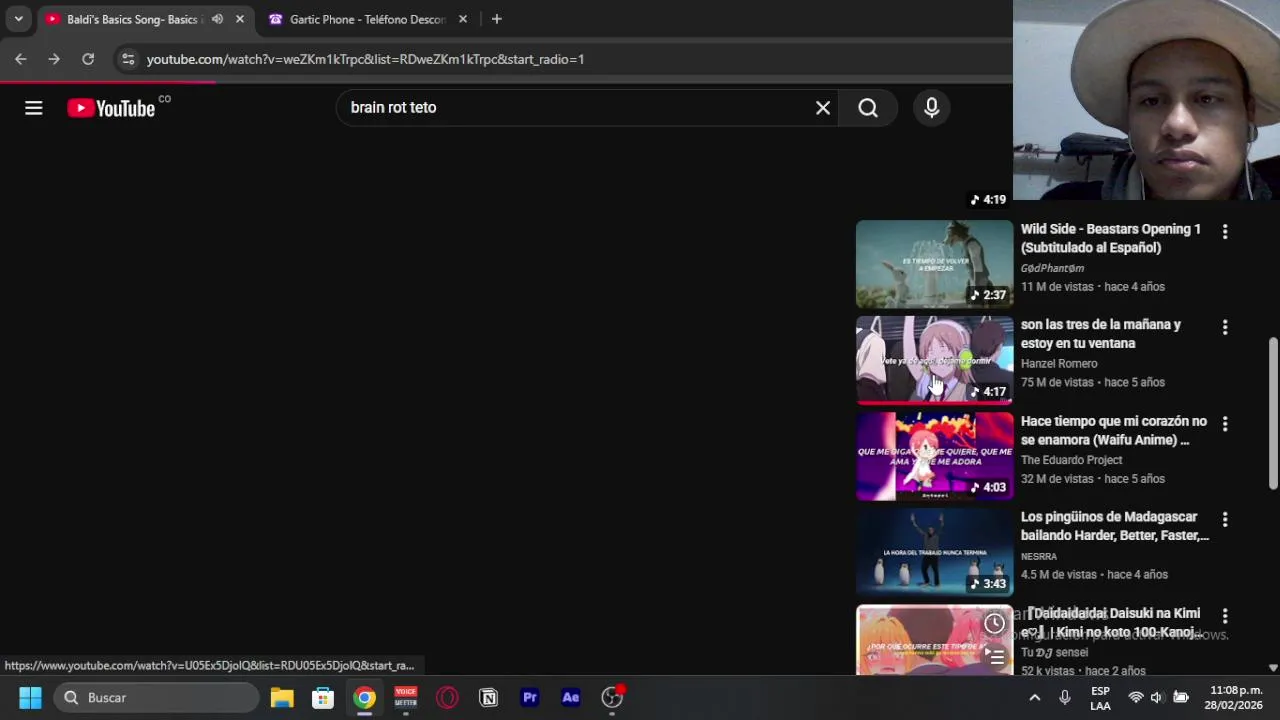Open 'Los pingüinos de Madagascar' title
Viewport: 1280px width, 720px height.
tap(1115, 526)
